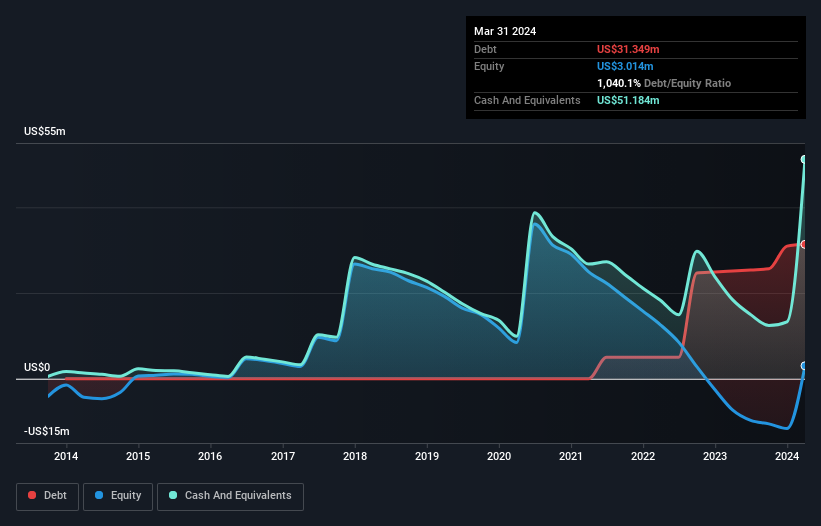Click the red Debt legend dot

click(x=32, y=495)
